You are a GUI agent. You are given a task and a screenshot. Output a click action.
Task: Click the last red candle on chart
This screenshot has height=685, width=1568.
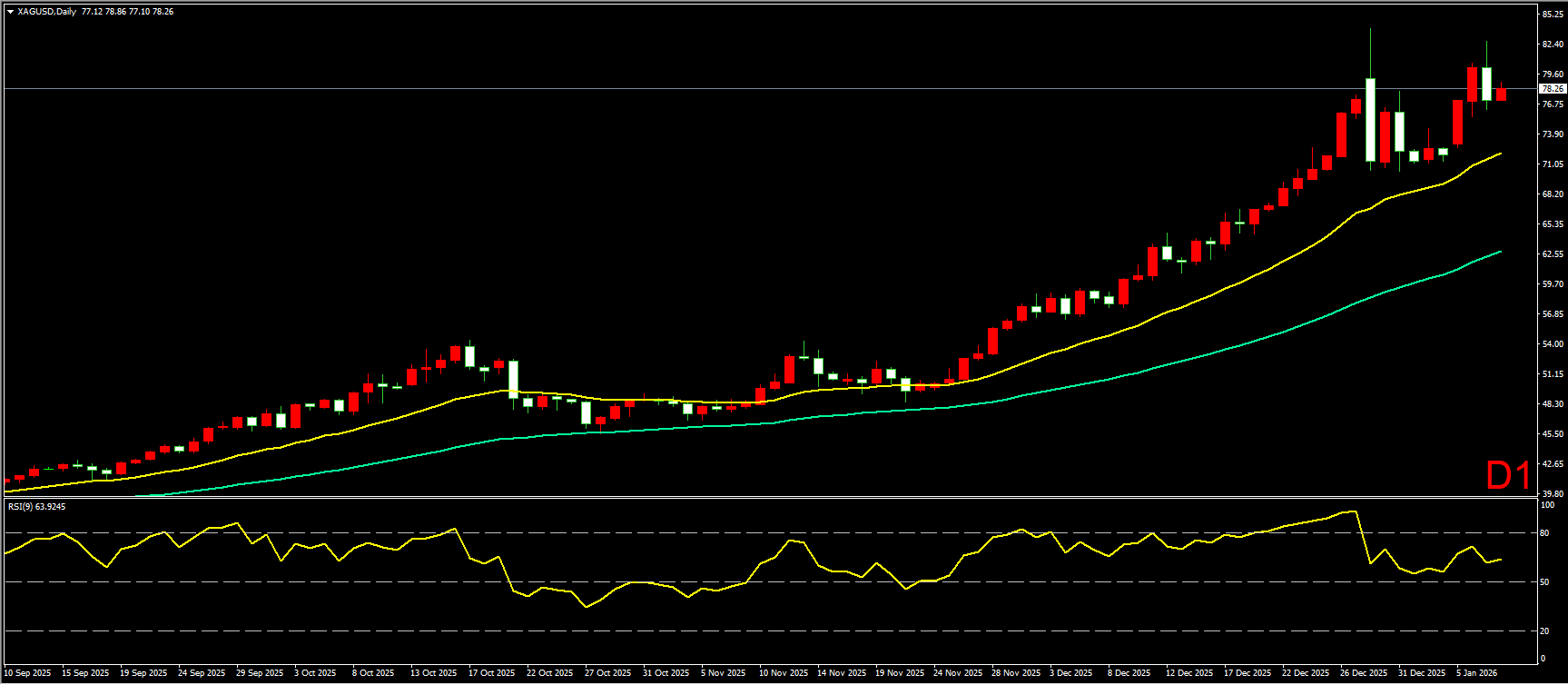1501,94
